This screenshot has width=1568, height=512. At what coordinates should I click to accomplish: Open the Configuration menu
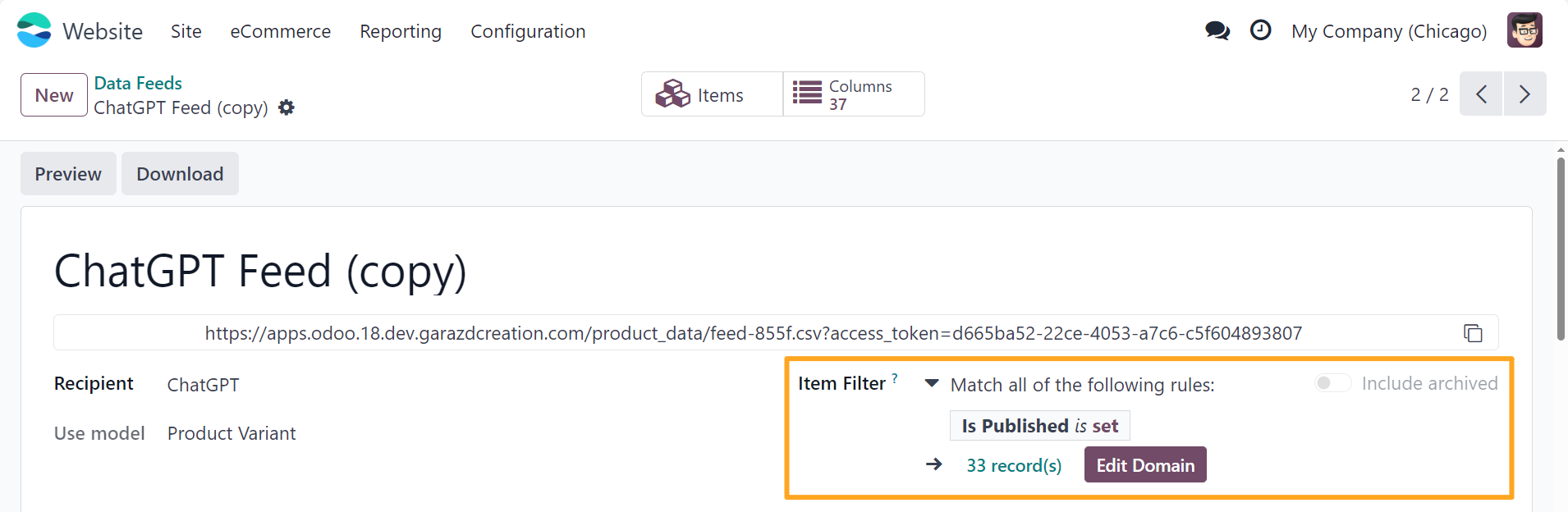pyautogui.click(x=528, y=31)
